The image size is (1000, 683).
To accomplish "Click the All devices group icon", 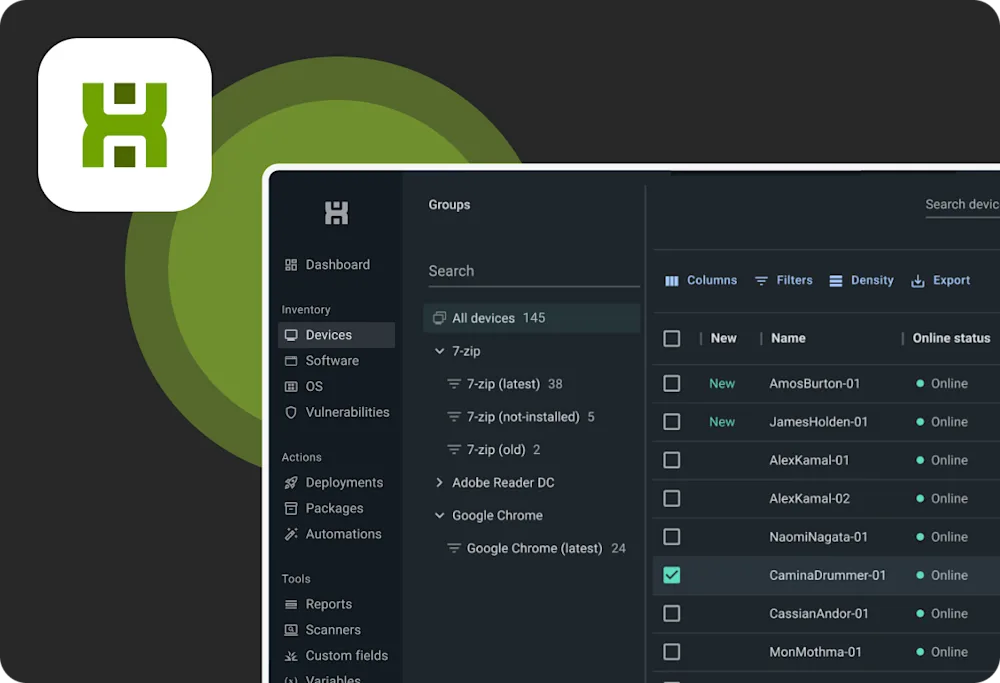I will pyautogui.click(x=439, y=318).
